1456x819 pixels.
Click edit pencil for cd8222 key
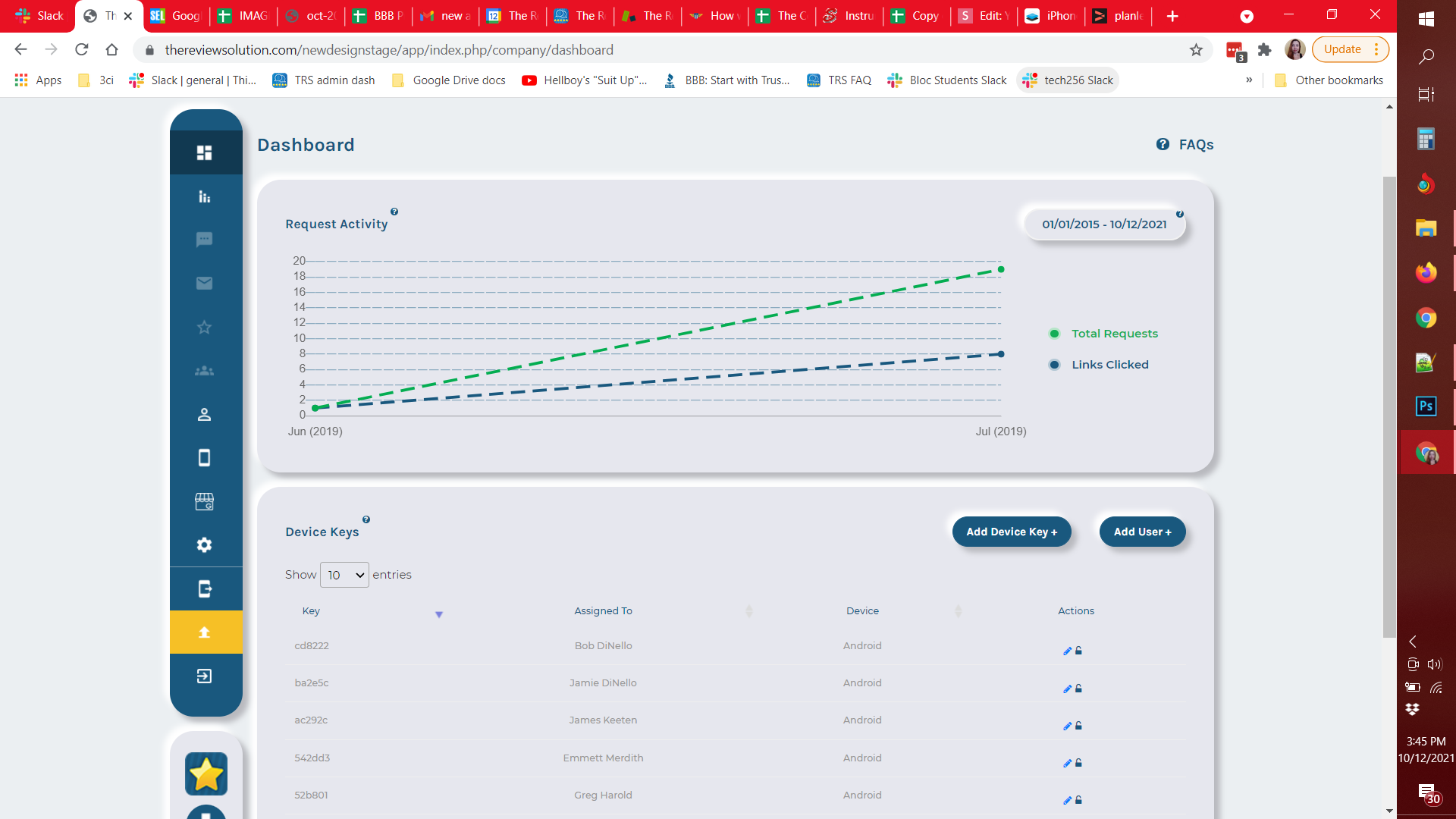point(1067,651)
